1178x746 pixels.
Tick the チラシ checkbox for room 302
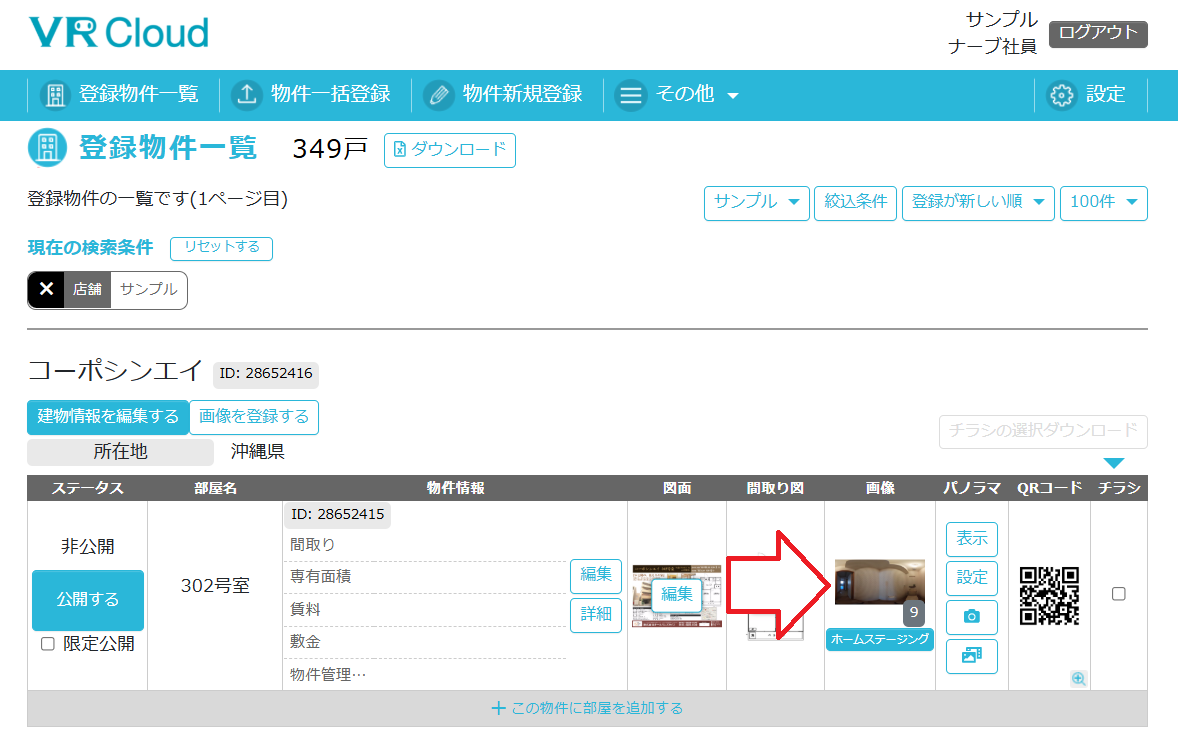coord(1119,594)
